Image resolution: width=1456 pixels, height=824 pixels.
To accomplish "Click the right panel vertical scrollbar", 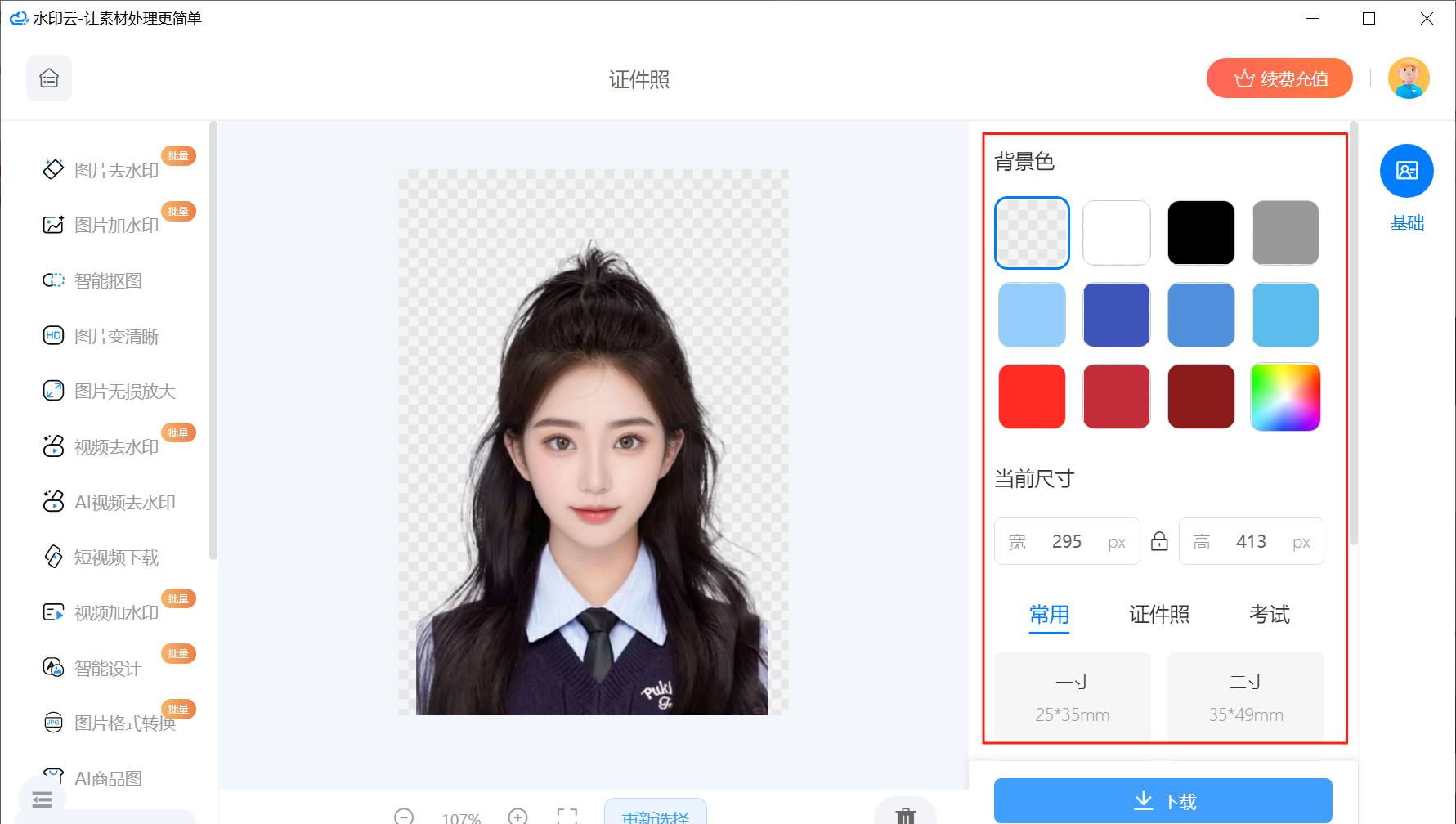I will click(x=1353, y=334).
